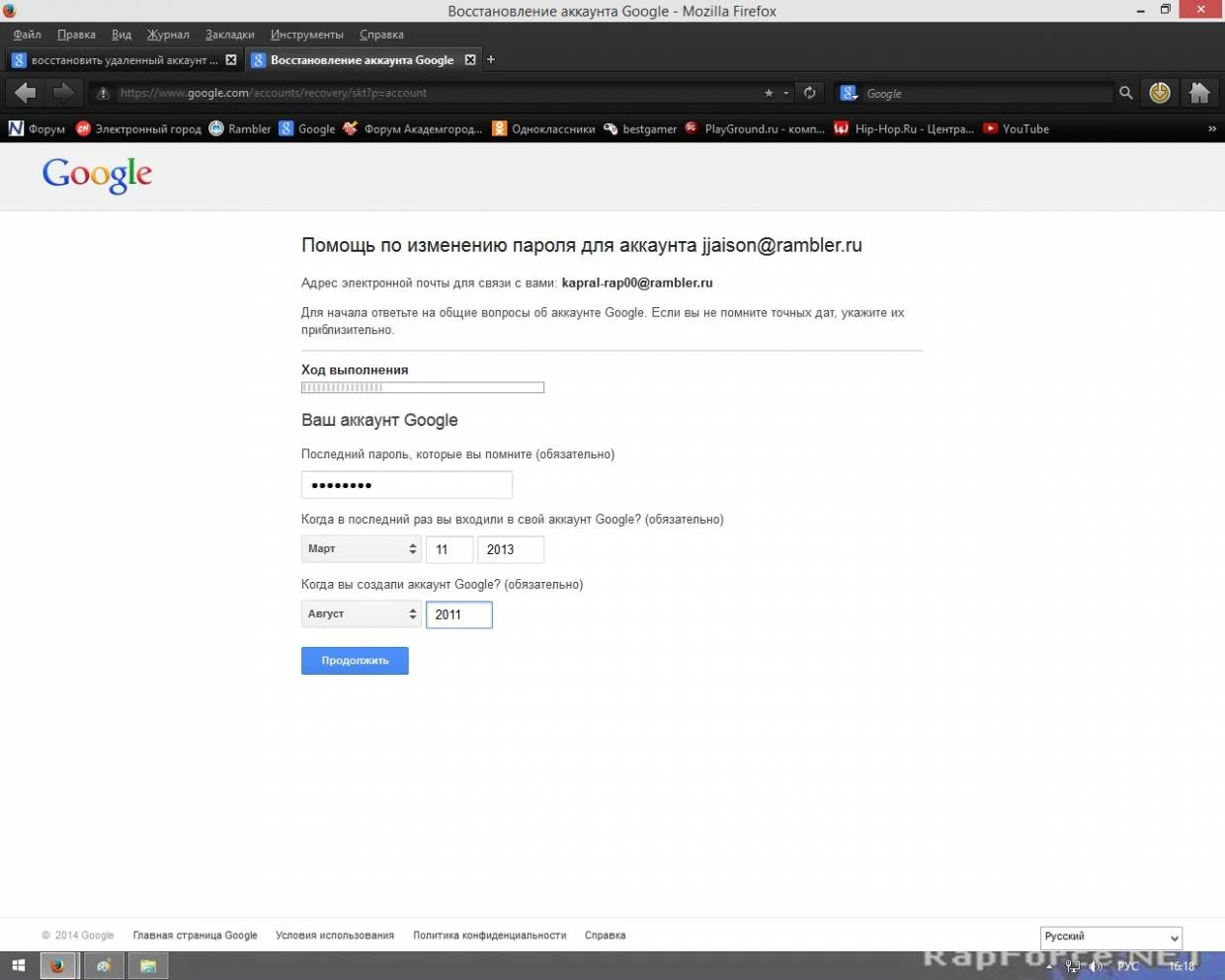
Task: Open the Одноклассники bookmark
Action: point(543,128)
